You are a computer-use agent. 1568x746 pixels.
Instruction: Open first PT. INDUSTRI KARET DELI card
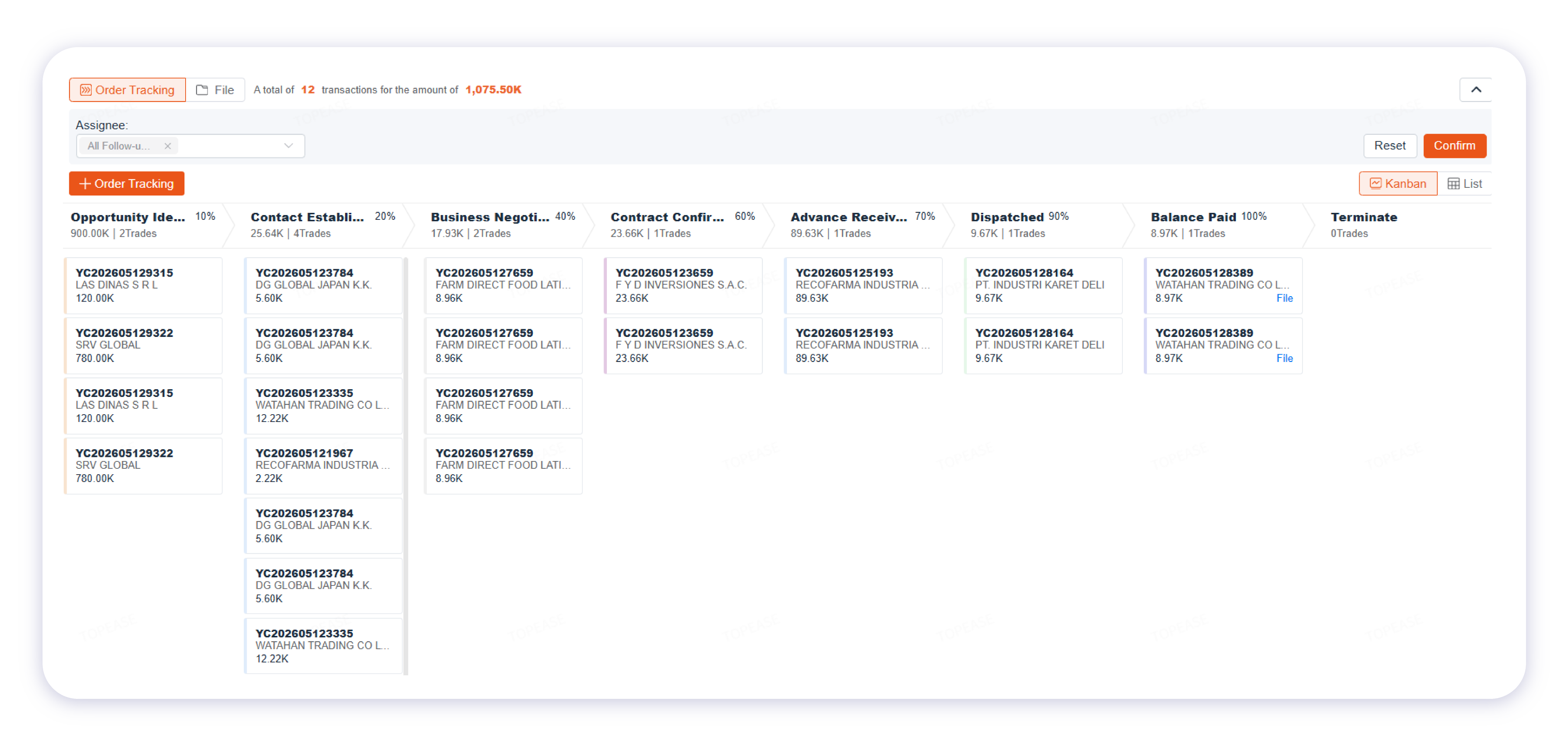[1043, 285]
